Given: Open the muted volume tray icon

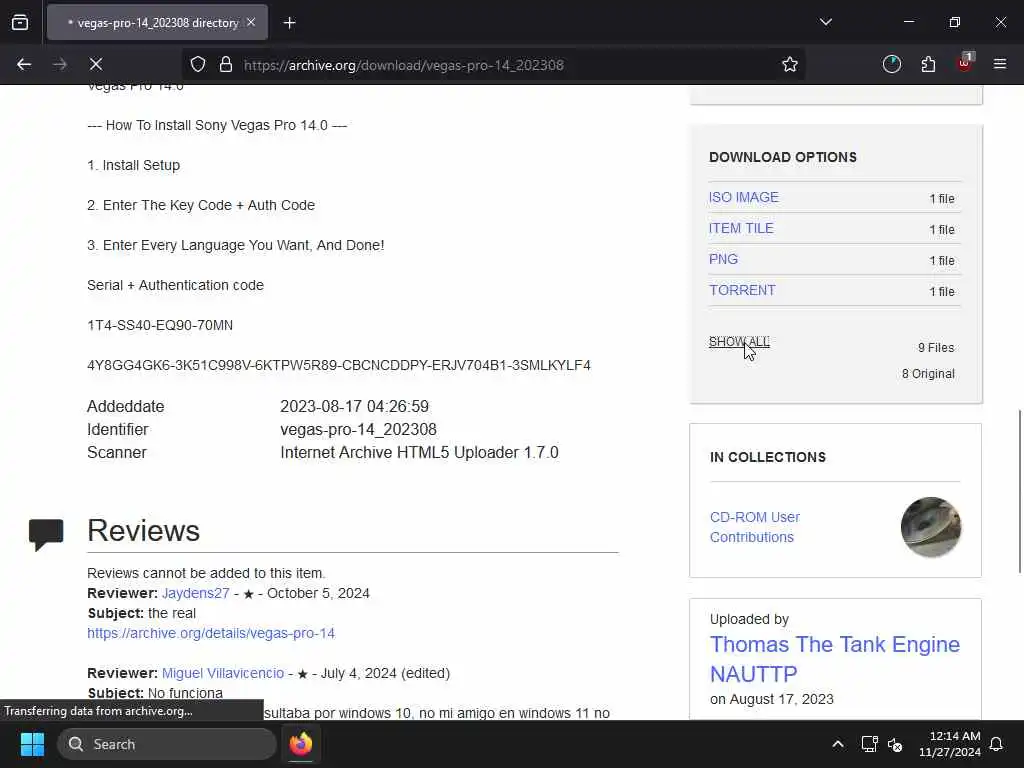Looking at the screenshot, I should click(x=895, y=744).
